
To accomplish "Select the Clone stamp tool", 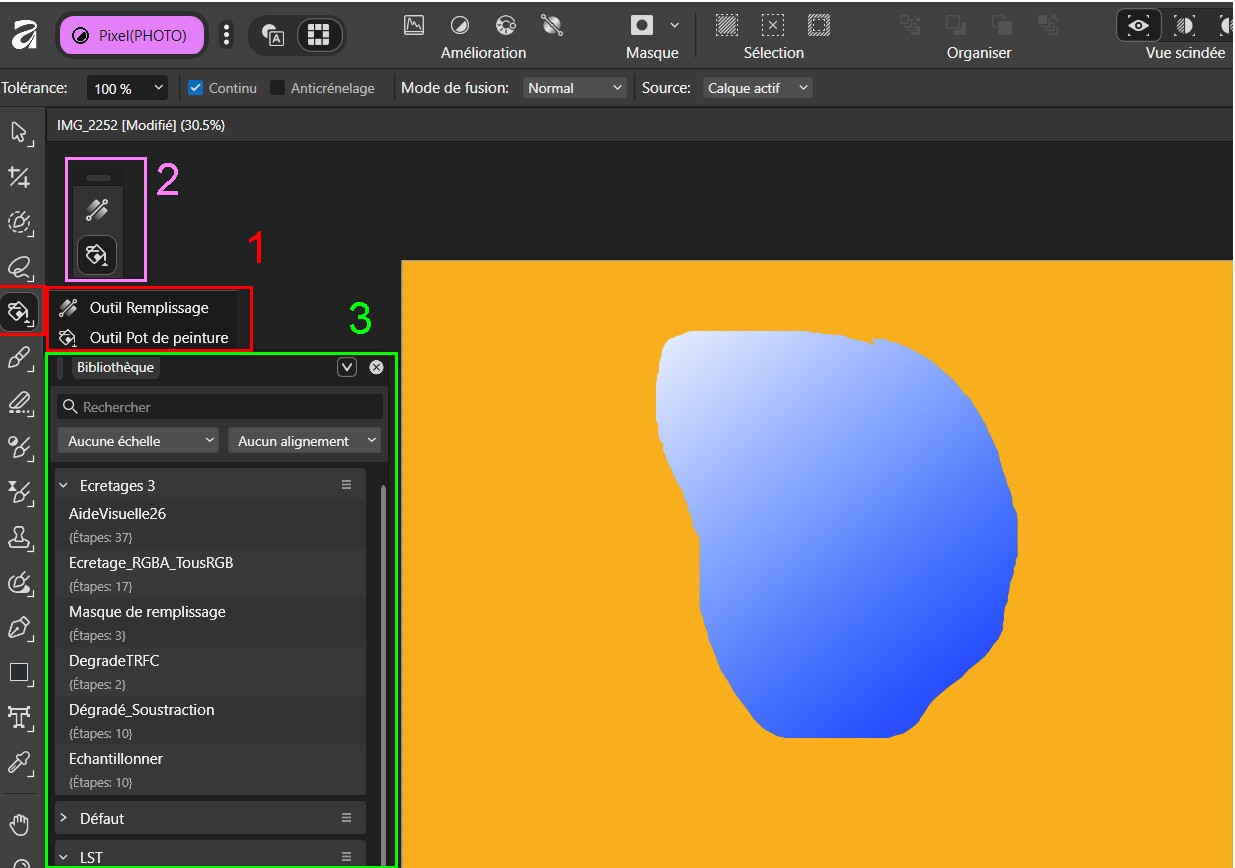I will (x=20, y=538).
